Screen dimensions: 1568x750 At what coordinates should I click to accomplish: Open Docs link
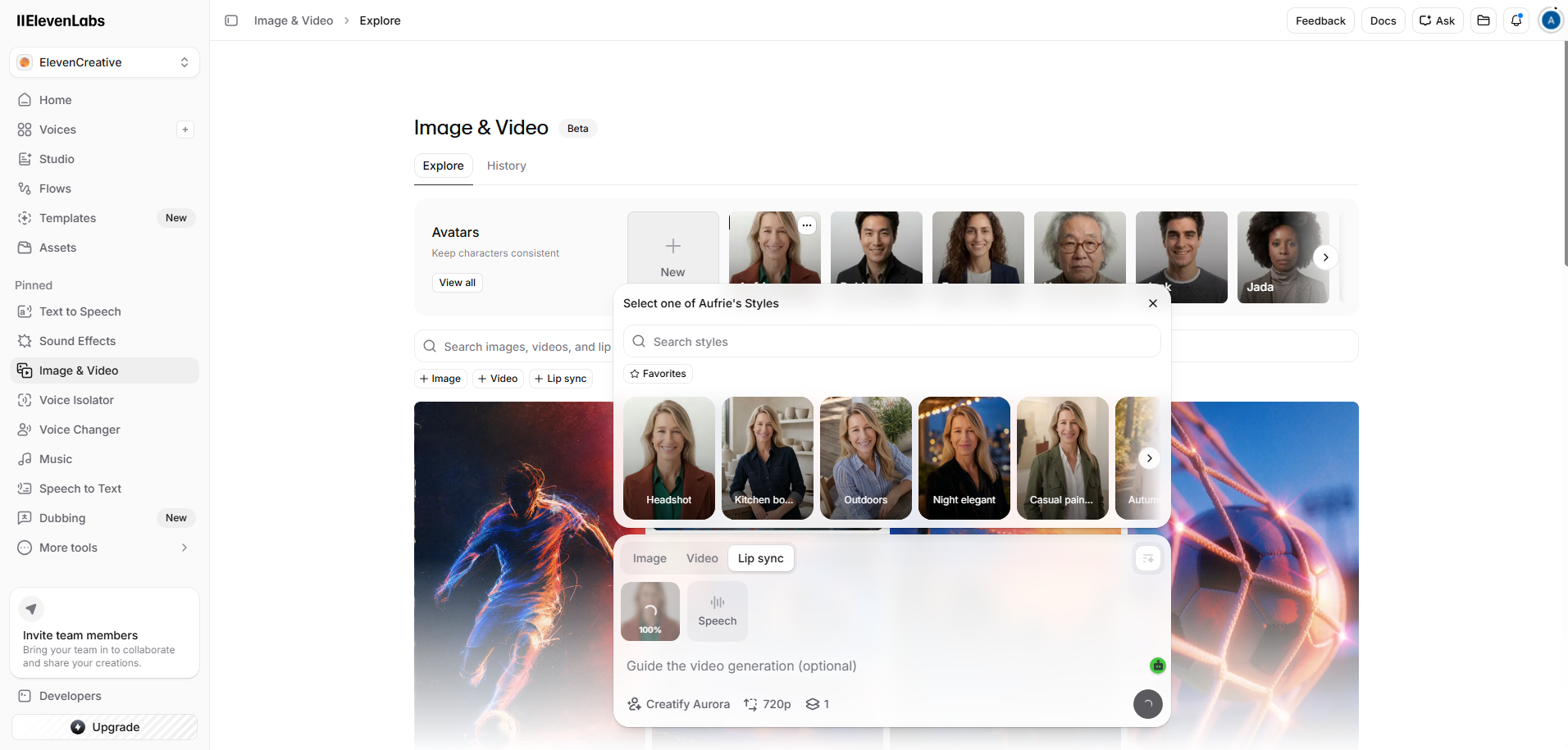[1383, 20]
